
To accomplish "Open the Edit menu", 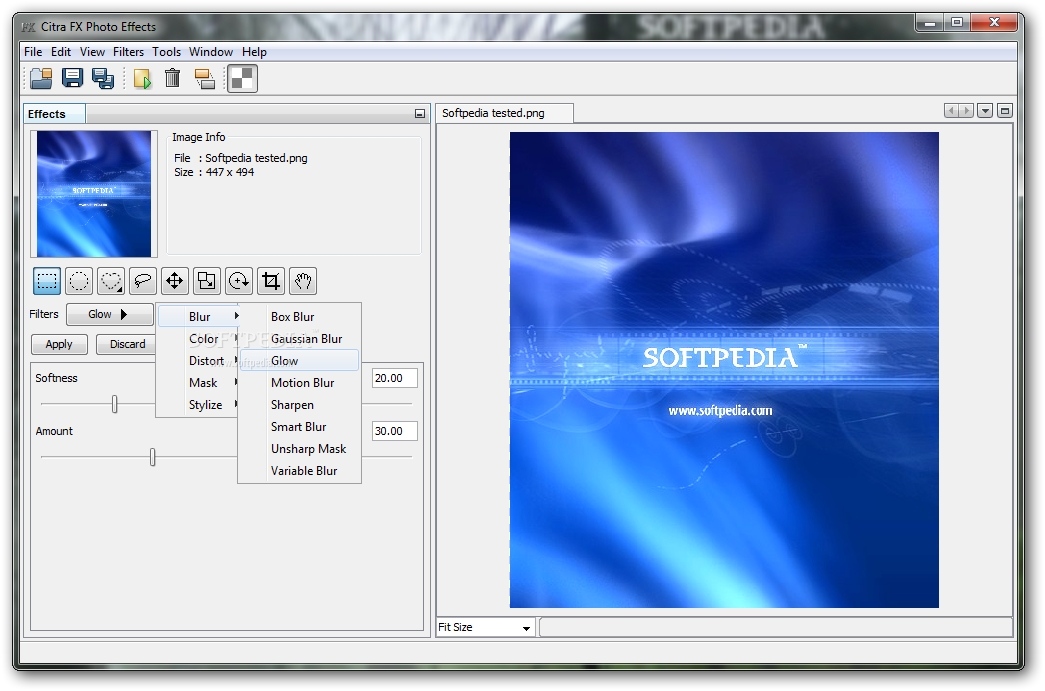I will 61,51.
